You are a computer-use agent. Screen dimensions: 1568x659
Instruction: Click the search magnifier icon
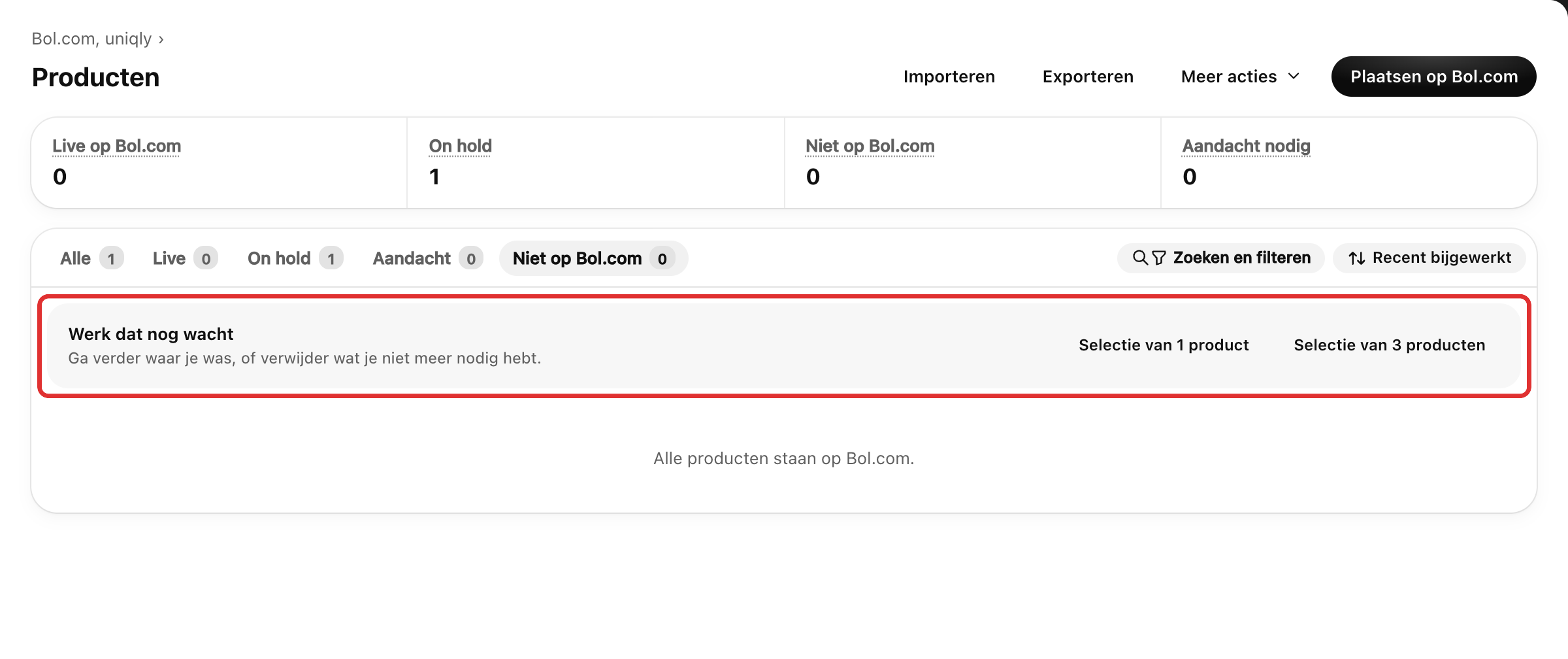coord(1140,258)
